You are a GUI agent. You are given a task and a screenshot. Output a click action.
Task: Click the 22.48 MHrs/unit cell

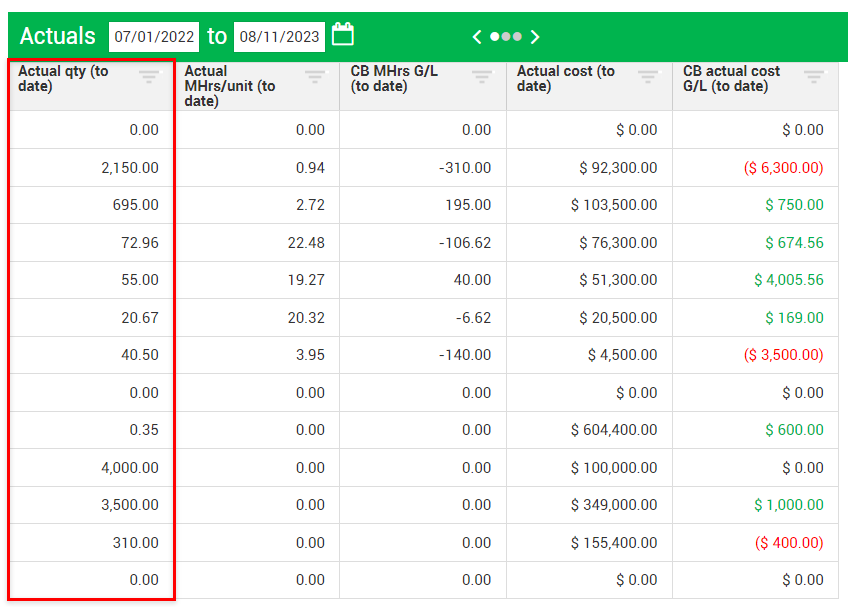[306, 243]
